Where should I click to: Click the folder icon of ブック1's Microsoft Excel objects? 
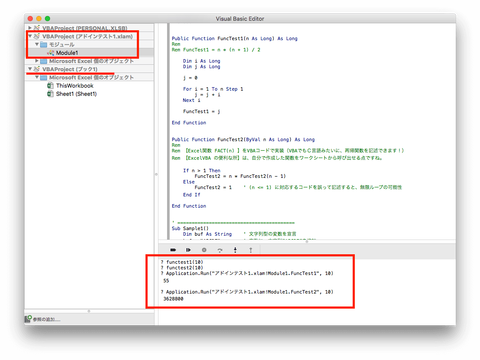pyautogui.click(x=44, y=77)
